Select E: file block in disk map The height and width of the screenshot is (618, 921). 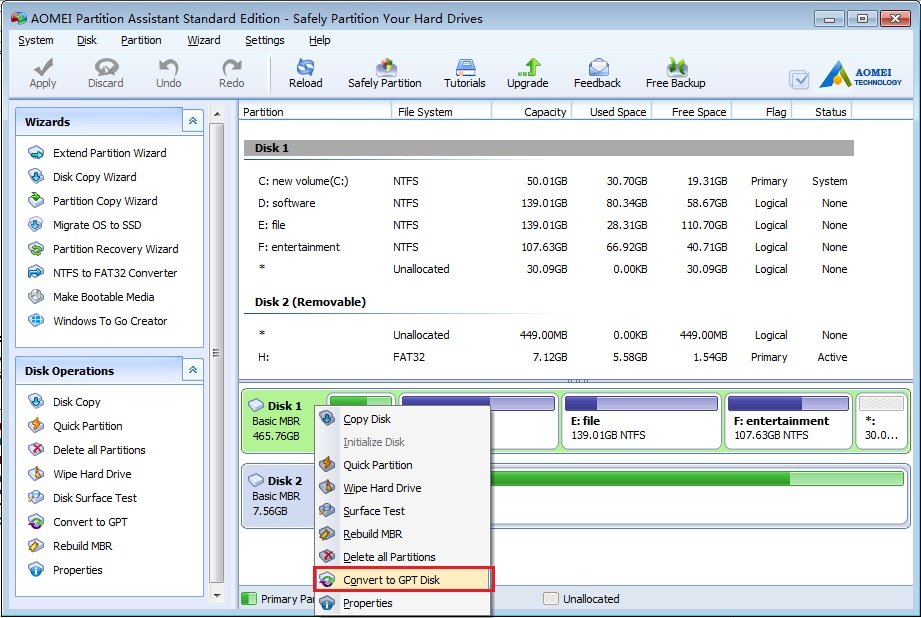pyautogui.click(x=641, y=421)
